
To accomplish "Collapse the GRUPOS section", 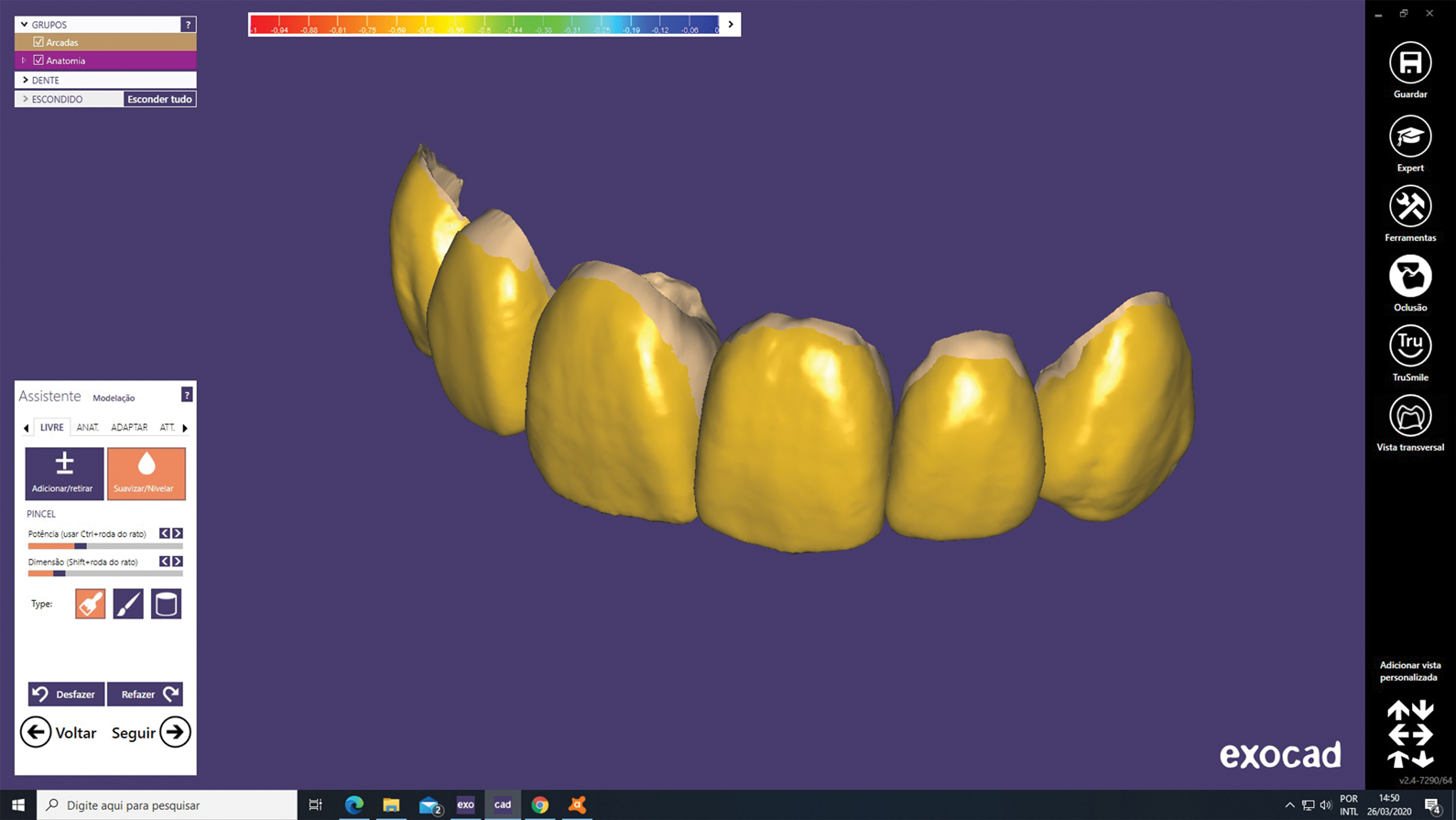I will pyautogui.click(x=25, y=25).
